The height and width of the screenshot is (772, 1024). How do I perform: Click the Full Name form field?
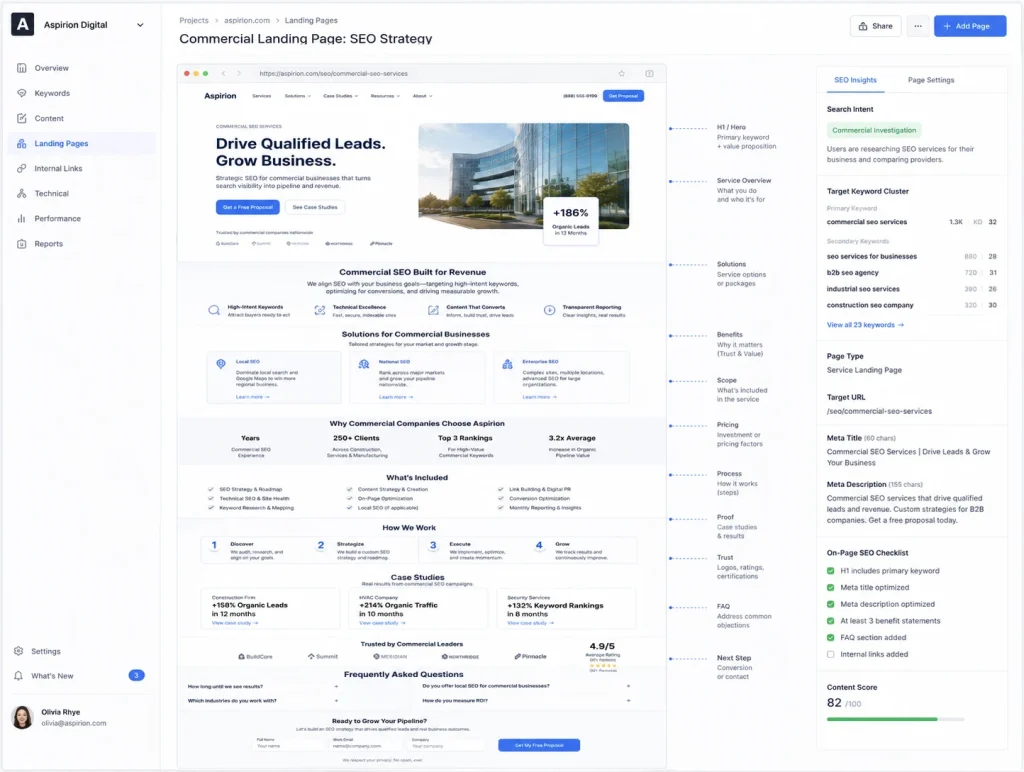tap(289, 745)
